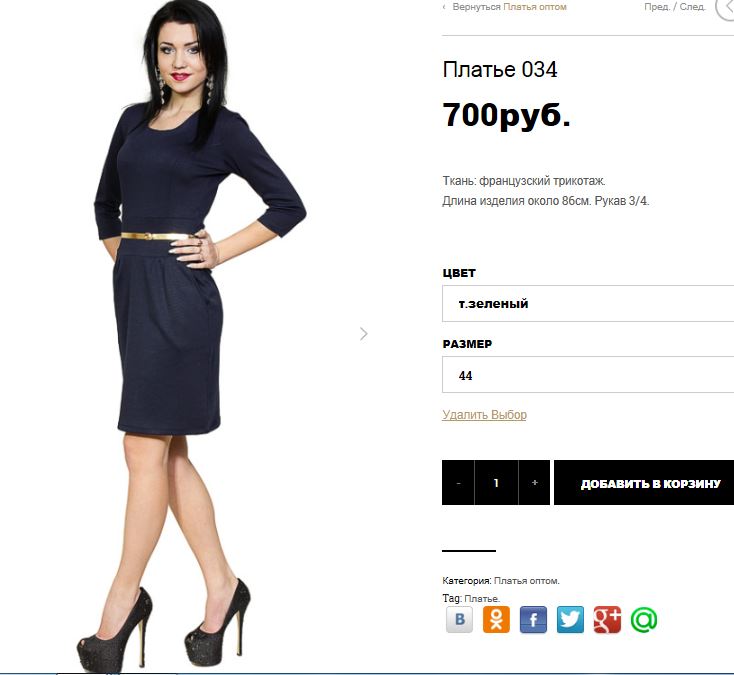This screenshot has height=675, width=734.
Task: Share product on VKontakte icon
Action: tap(459, 619)
